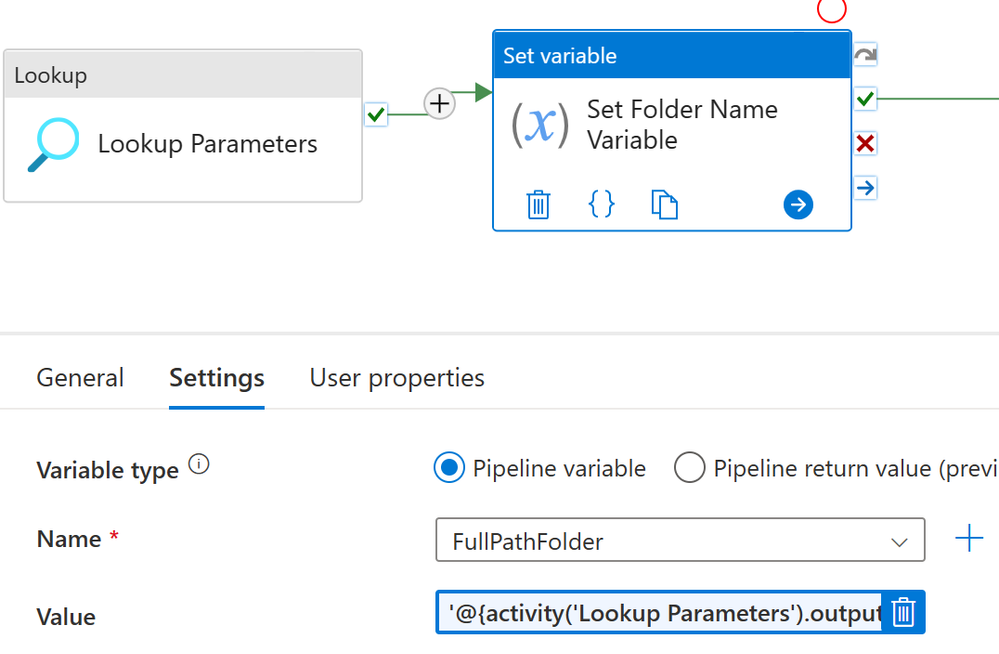Open the User properties tab

(x=397, y=378)
